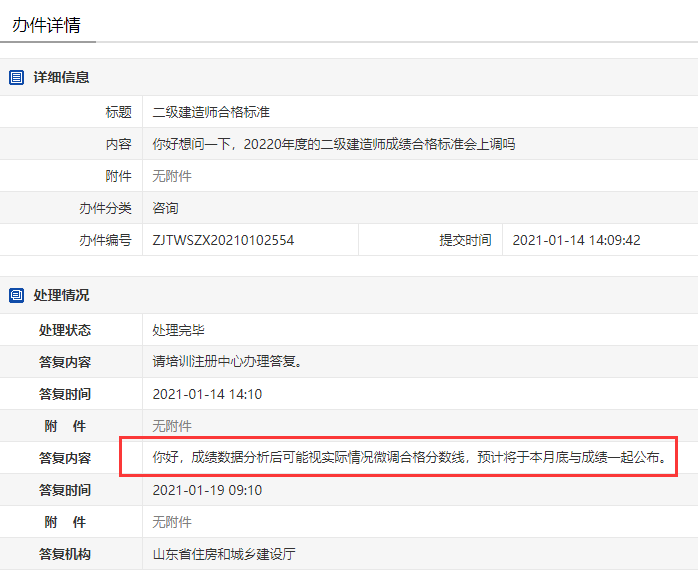
Task: Open the 办件详情 tab heading
Action: (46, 25)
